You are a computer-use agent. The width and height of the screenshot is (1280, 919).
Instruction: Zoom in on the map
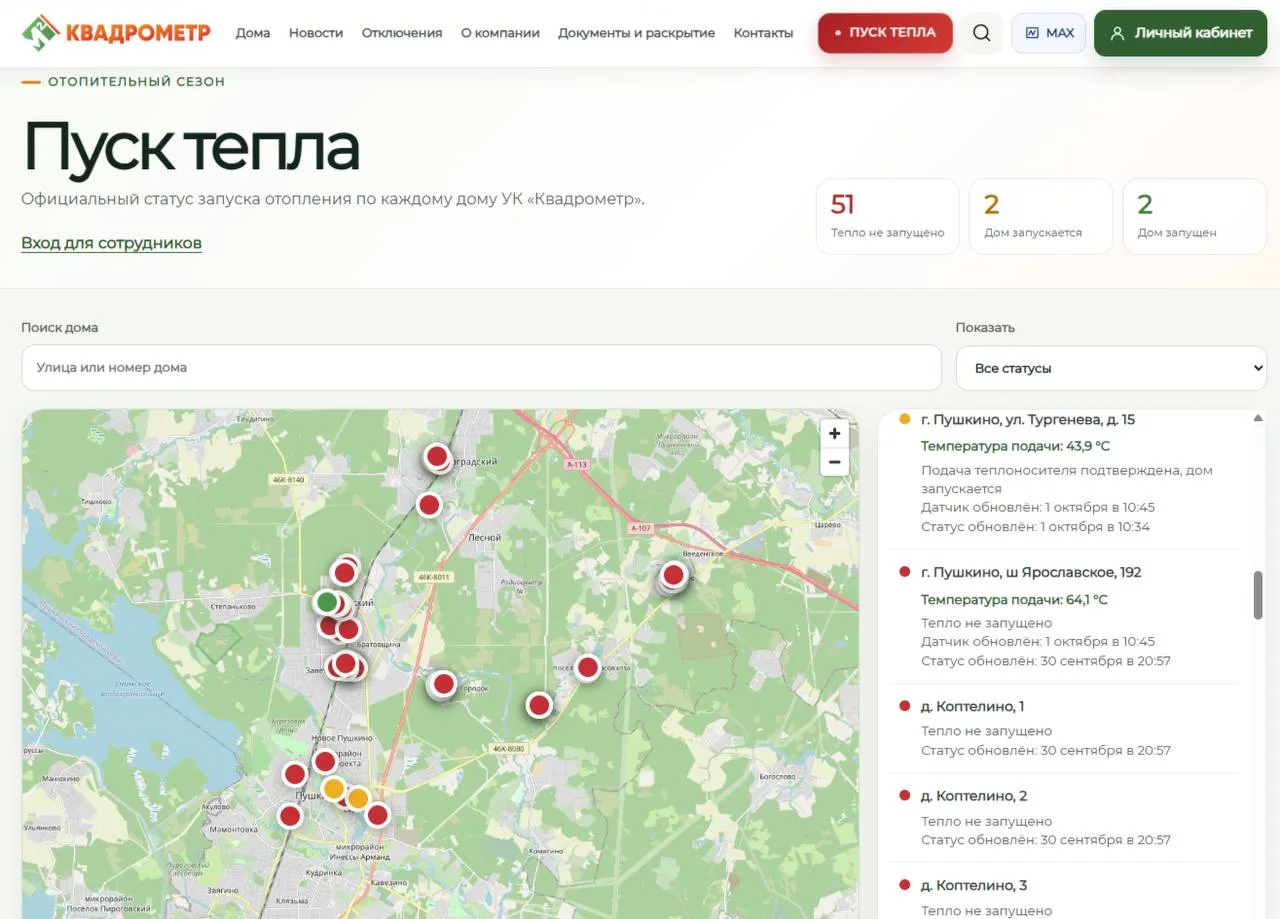point(834,434)
